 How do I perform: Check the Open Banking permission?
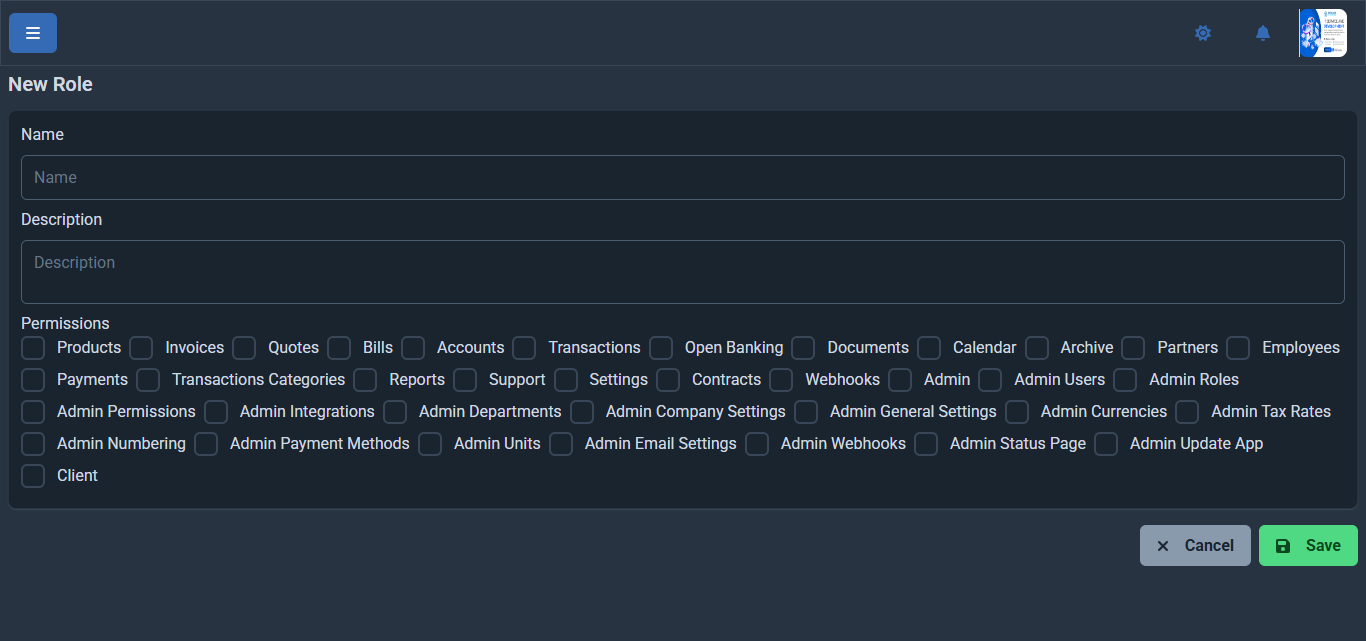661,348
